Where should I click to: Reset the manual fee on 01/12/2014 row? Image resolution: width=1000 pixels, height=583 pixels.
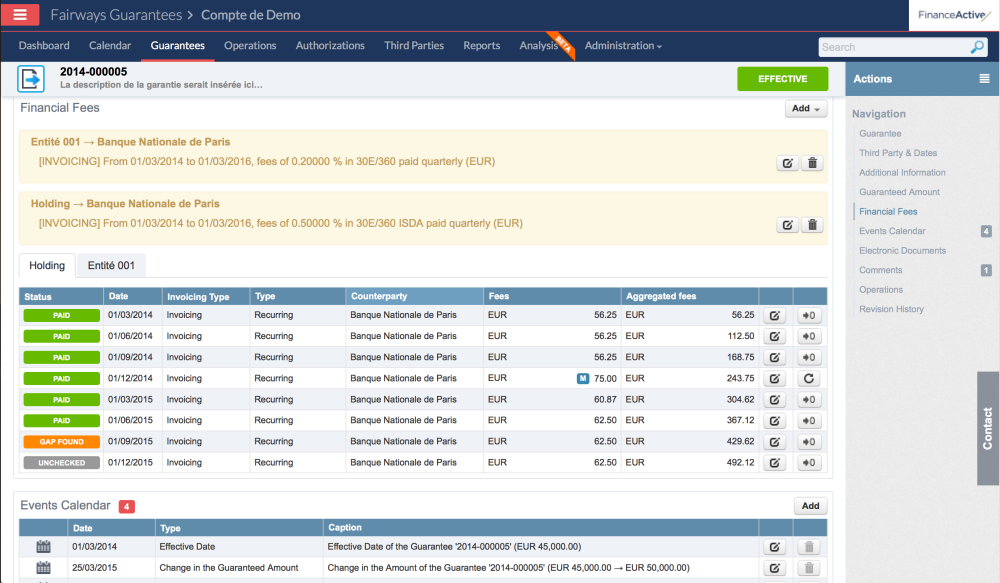click(809, 379)
